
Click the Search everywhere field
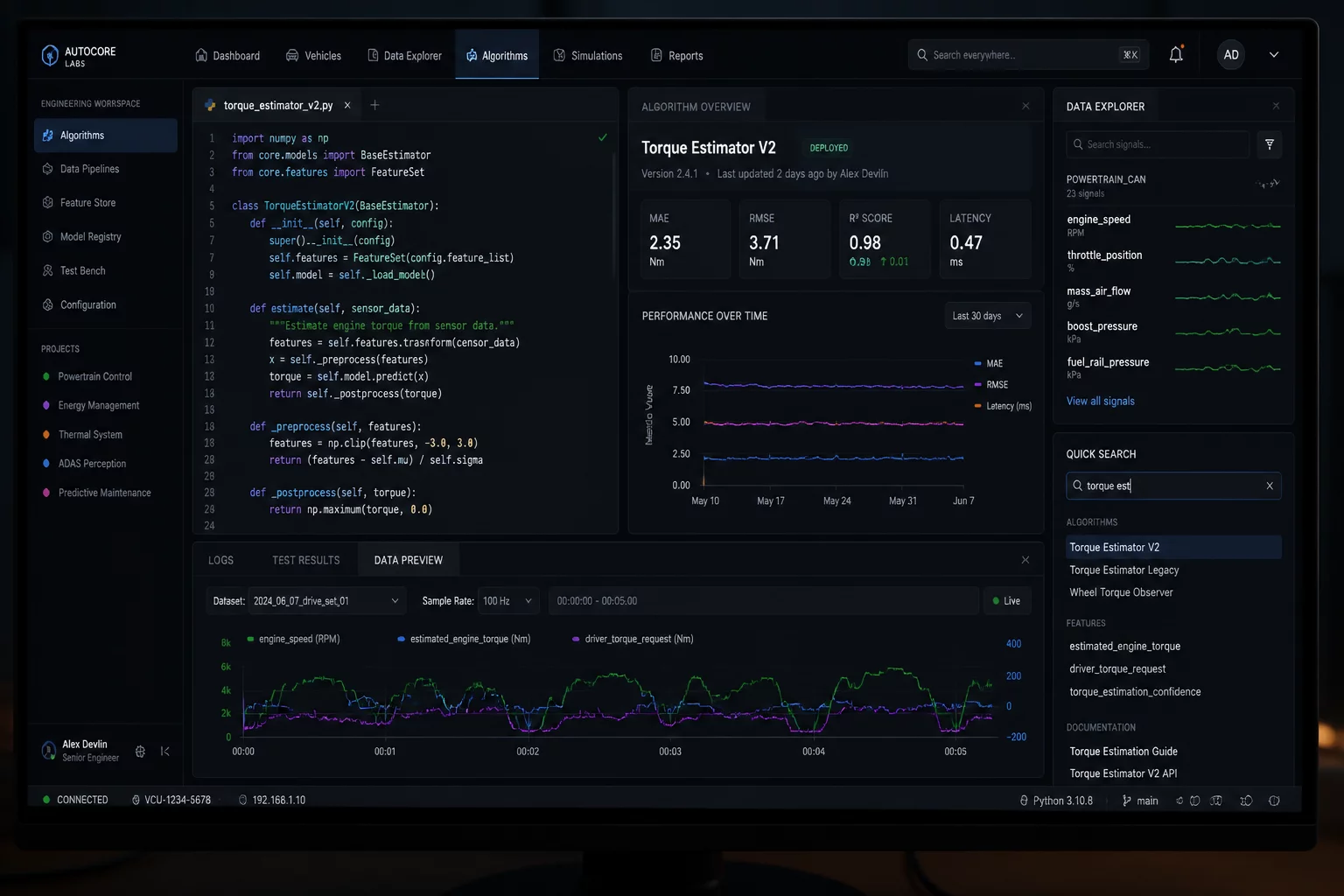pyautogui.click(x=1027, y=54)
